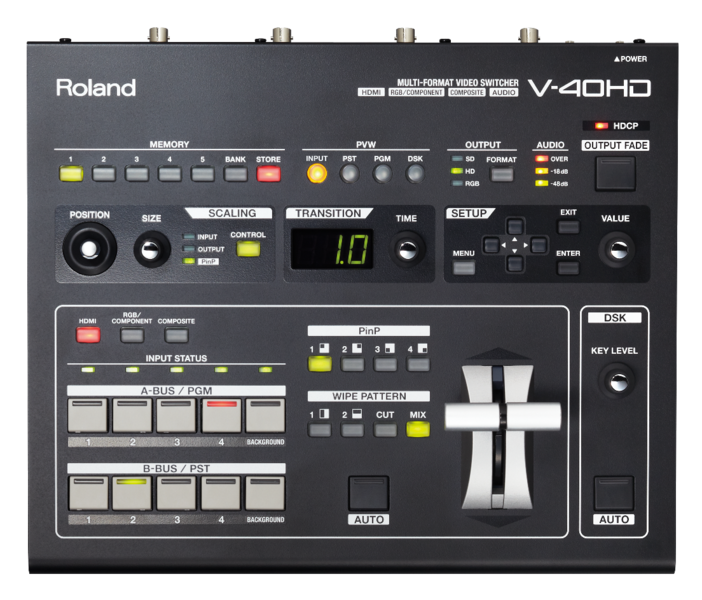Select A-BUS/PGM channel 1
The width and height of the screenshot is (702, 600).
click(x=88, y=415)
